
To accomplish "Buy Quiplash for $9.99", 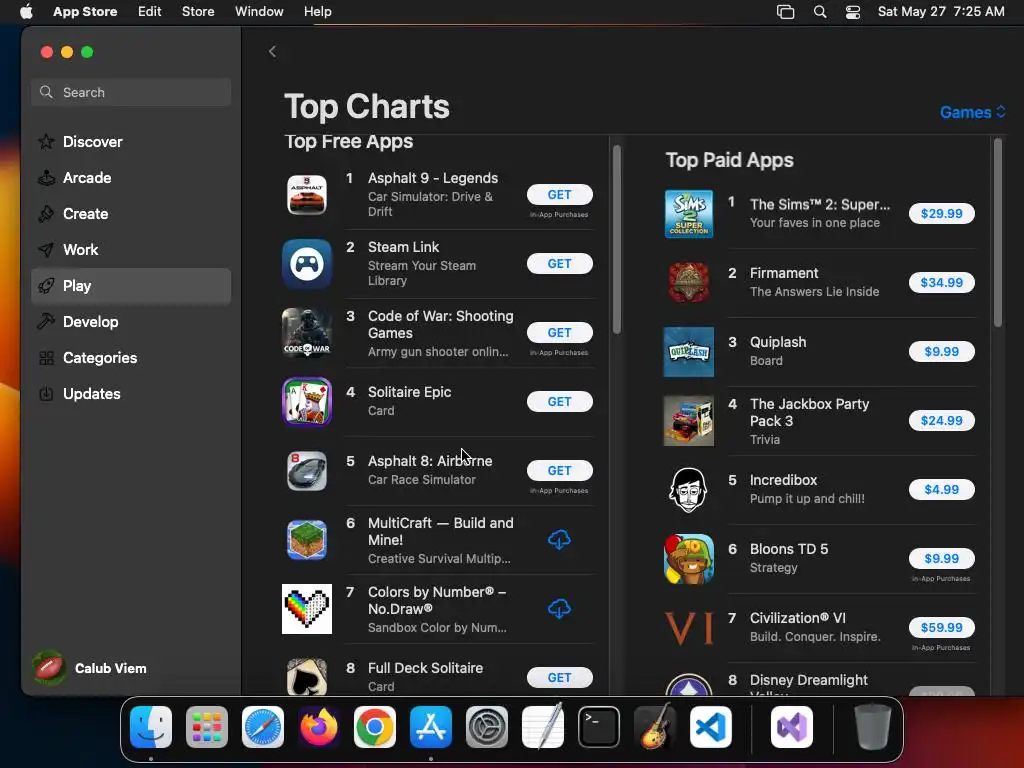I will click(x=941, y=351).
